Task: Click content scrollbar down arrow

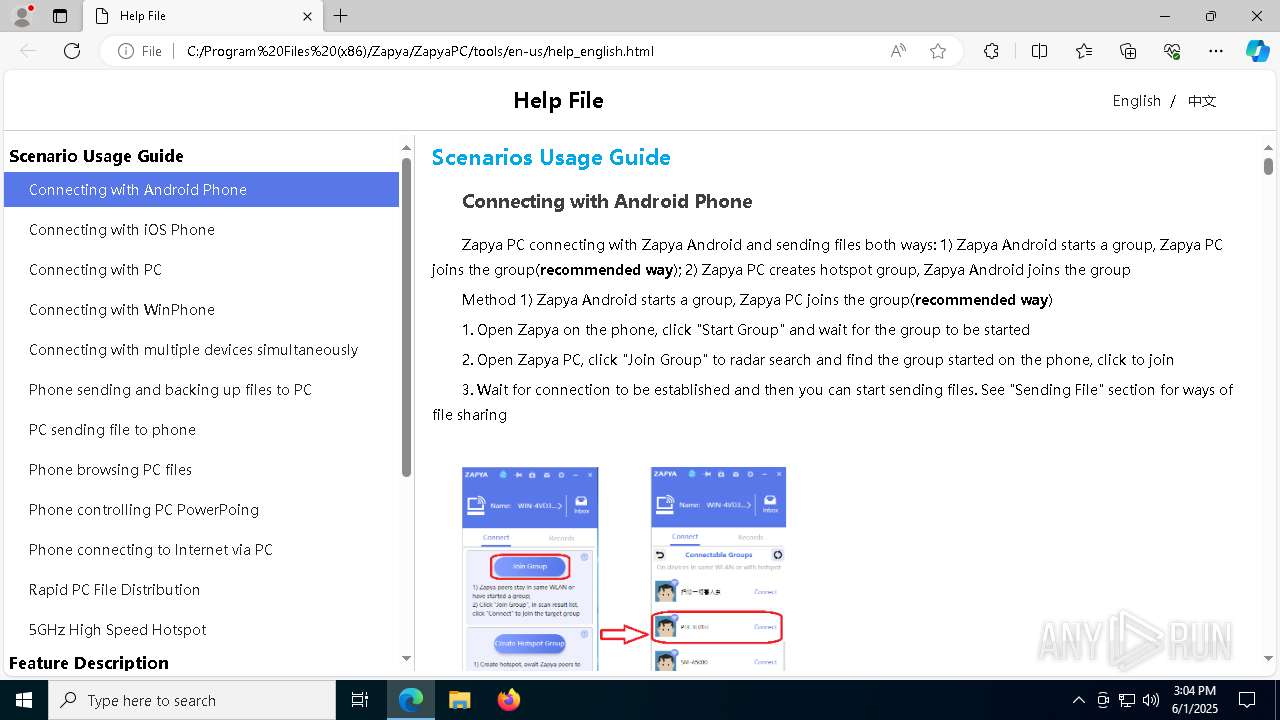Action: click(x=1268, y=658)
